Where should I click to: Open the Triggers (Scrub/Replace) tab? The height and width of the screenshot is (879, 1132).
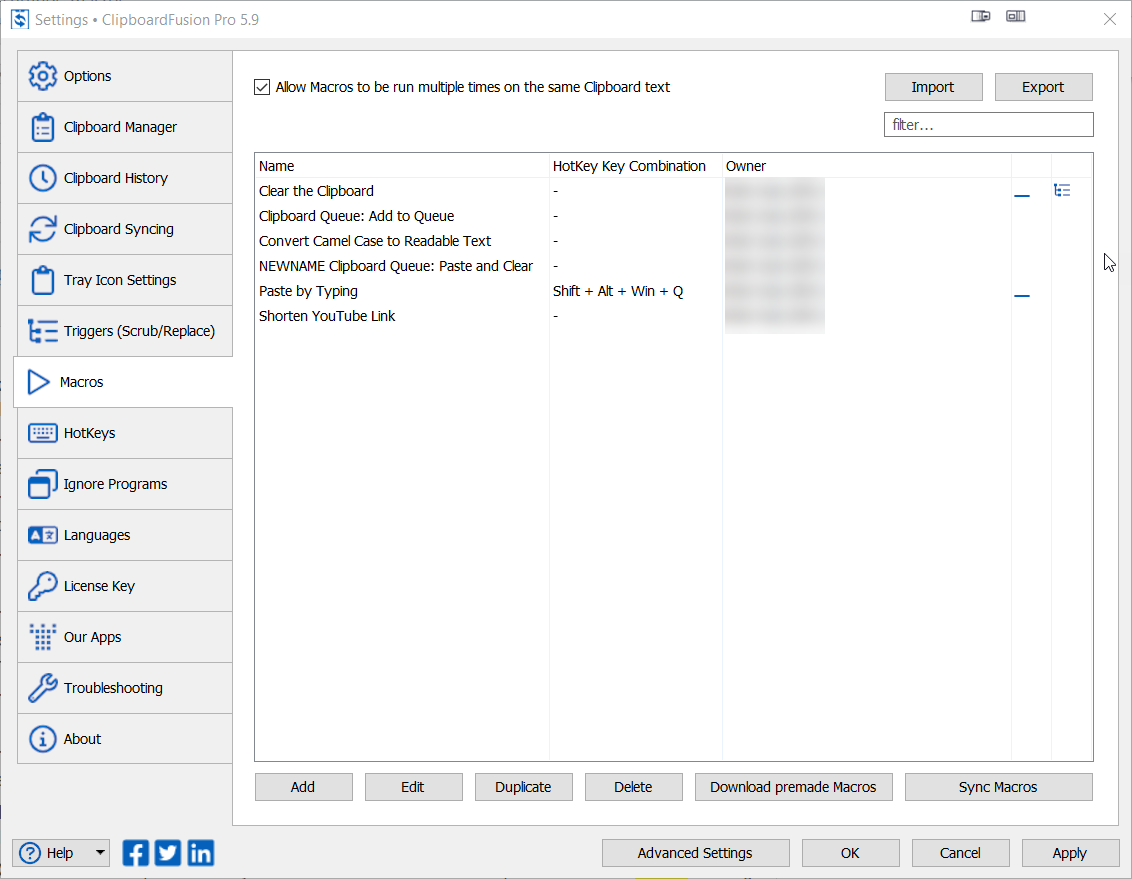point(125,331)
